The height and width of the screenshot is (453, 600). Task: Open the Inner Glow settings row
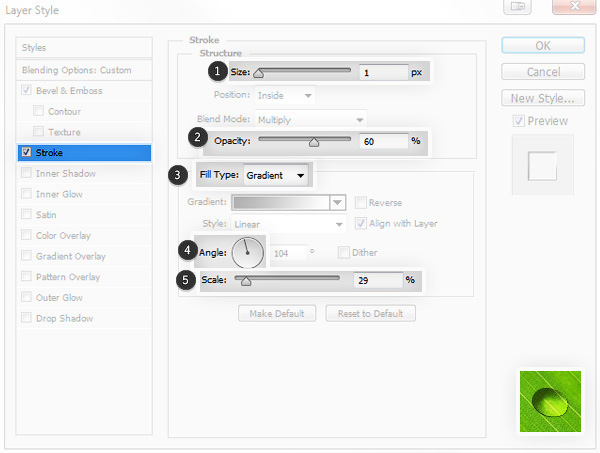84,194
